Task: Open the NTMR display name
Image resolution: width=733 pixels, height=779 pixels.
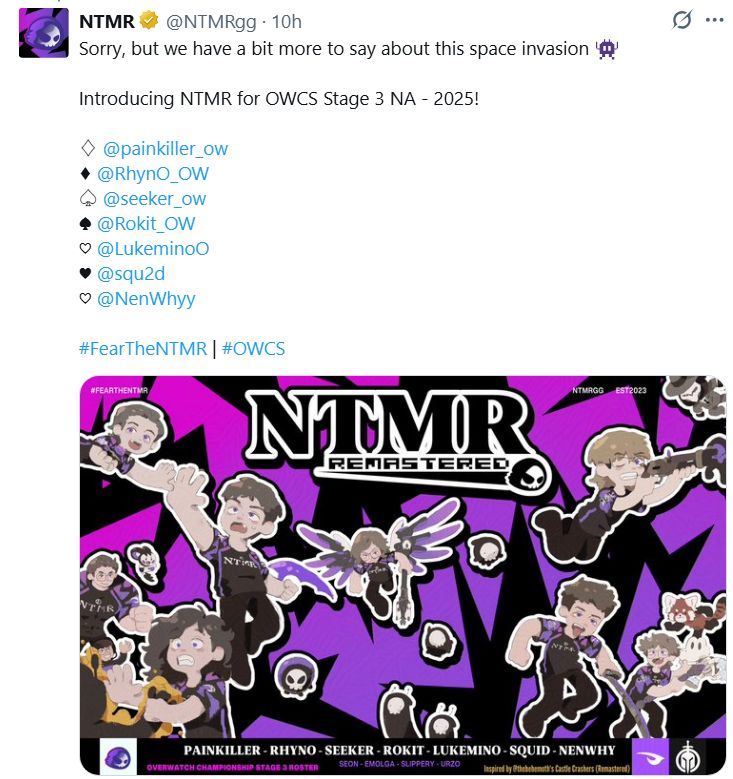Action: tap(107, 21)
